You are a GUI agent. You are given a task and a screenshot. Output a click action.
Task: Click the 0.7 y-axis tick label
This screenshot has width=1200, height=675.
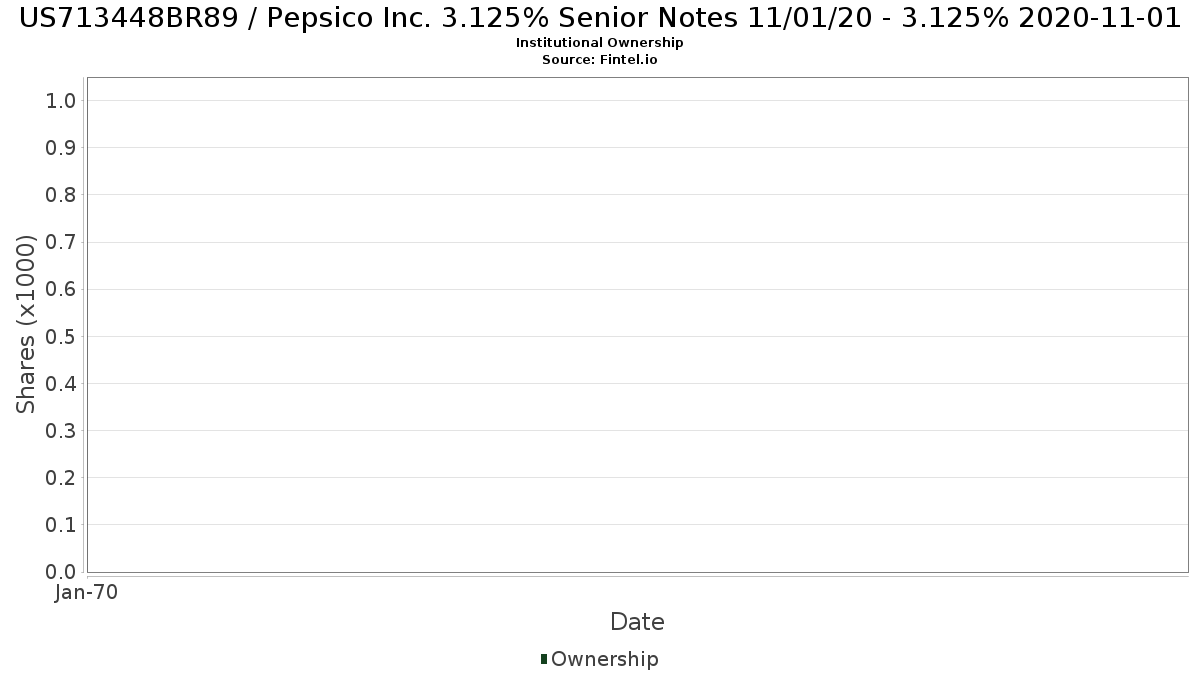pyautogui.click(x=61, y=242)
